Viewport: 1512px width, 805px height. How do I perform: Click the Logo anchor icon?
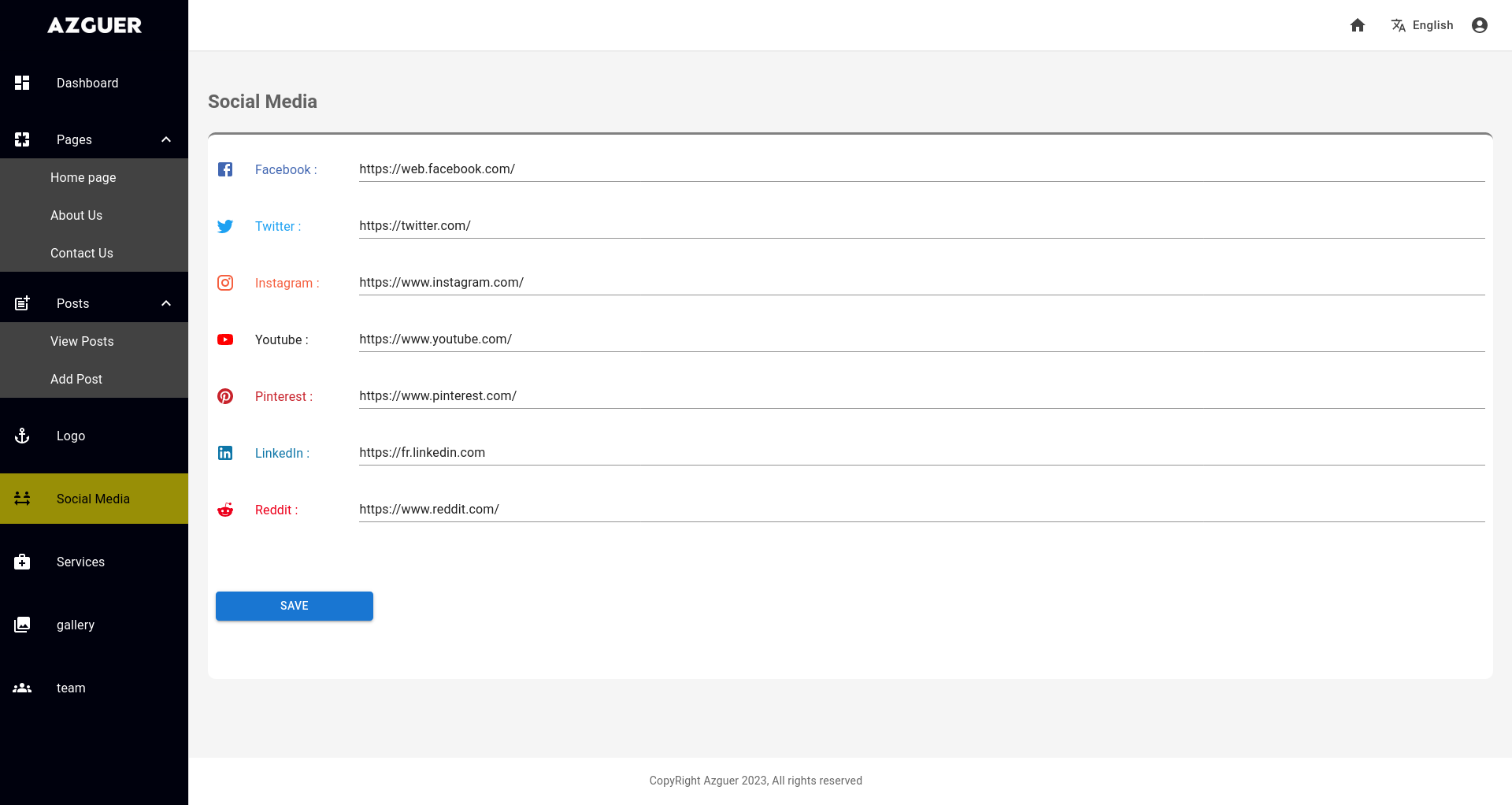click(x=22, y=436)
